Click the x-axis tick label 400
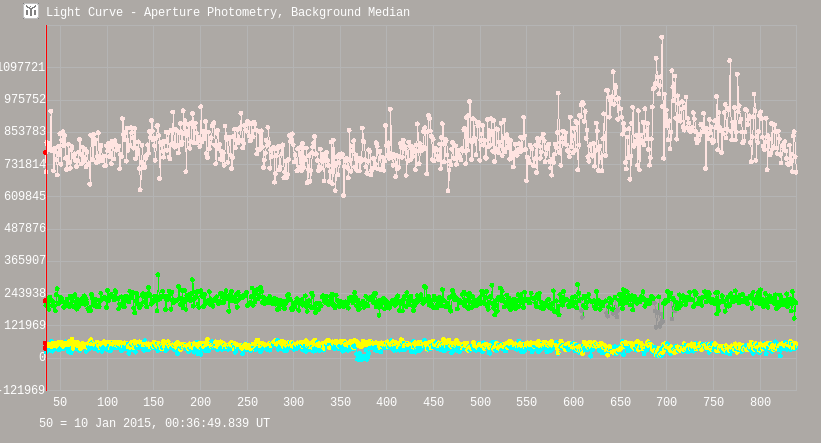The width and height of the screenshot is (821, 443). tap(387, 402)
